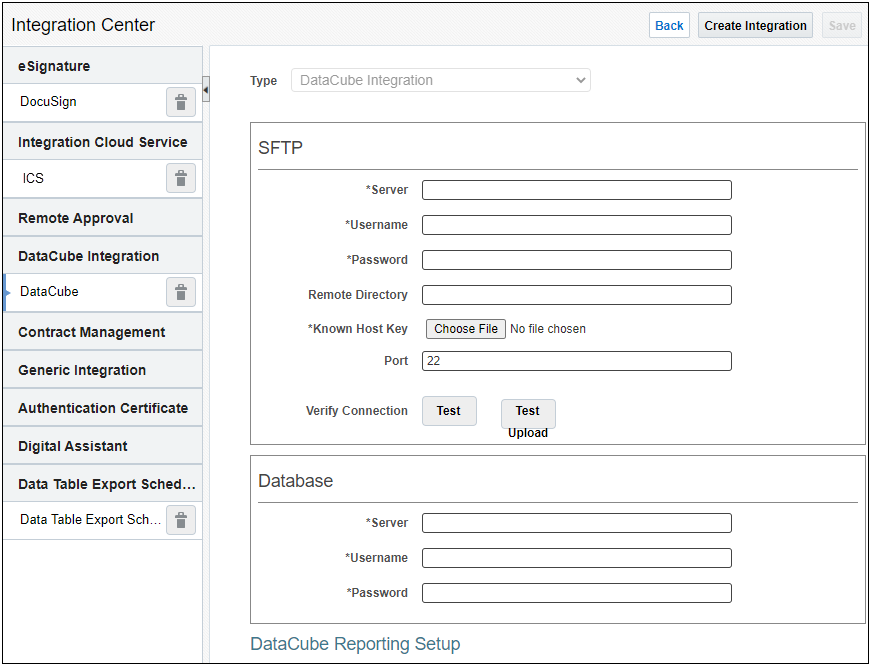Select the Remote Approval category
871x666 pixels.
pyautogui.click(x=76, y=218)
